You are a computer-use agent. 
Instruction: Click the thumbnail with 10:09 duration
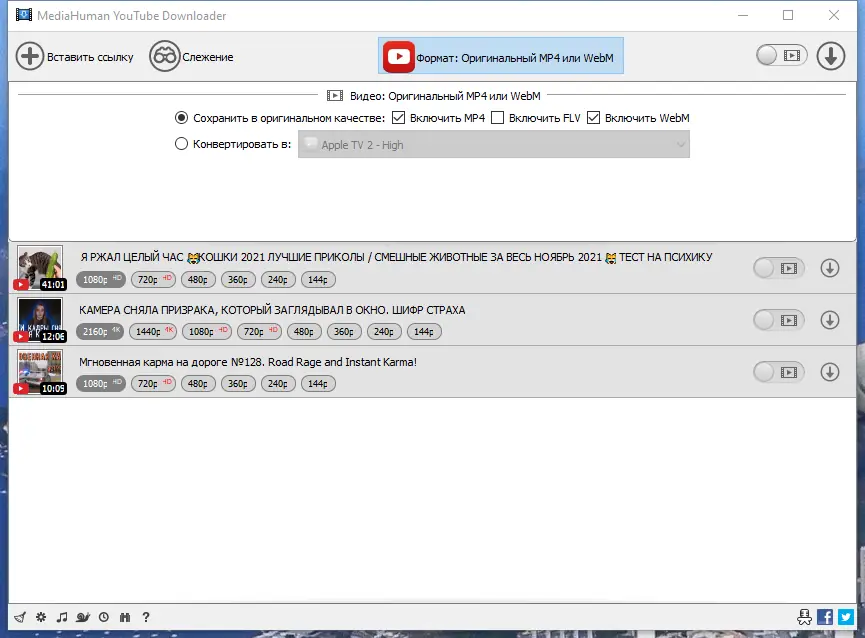[40, 372]
